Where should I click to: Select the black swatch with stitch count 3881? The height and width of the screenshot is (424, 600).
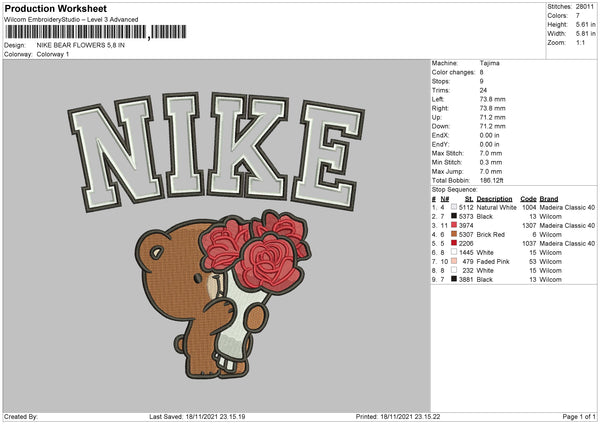click(x=454, y=279)
